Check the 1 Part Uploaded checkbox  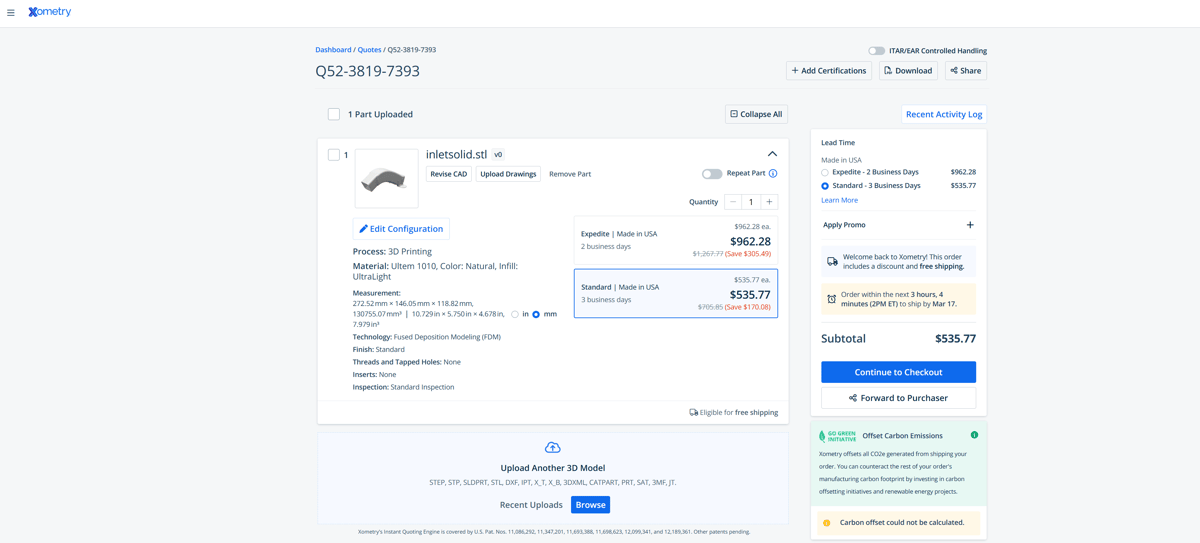pyautogui.click(x=334, y=114)
